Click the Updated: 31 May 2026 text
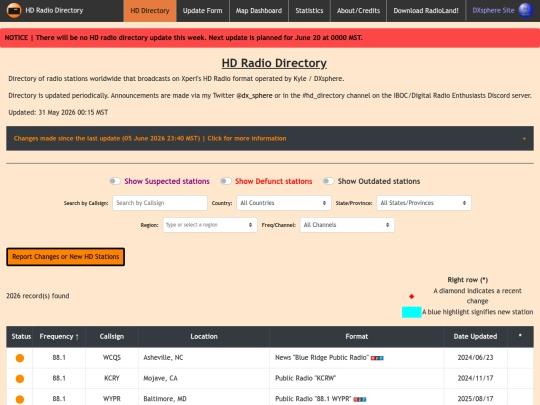Screen dimensions: 540x405 [58, 112]
